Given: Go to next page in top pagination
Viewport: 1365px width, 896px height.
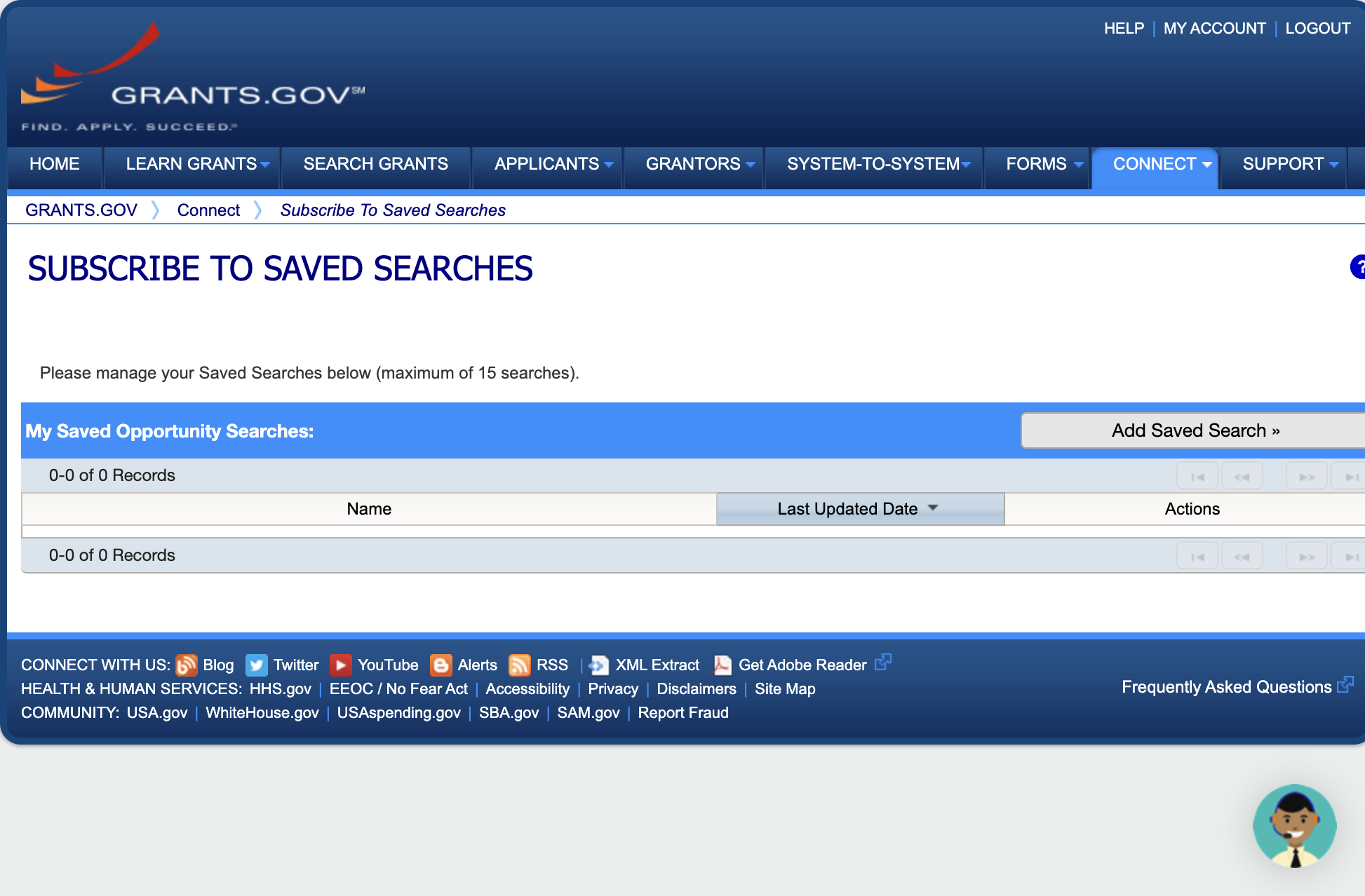Looking at the screenshot, I should pos(1306,476).
